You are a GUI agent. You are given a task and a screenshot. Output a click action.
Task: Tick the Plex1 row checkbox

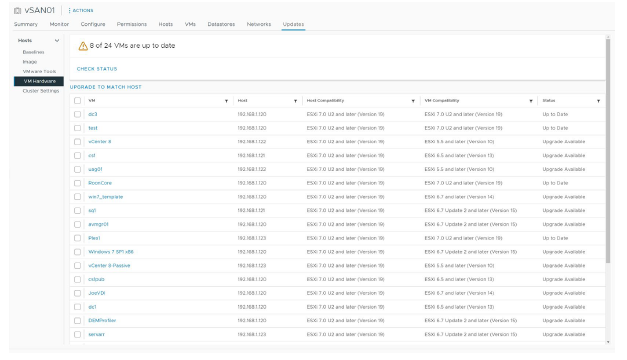pos(78,238)
